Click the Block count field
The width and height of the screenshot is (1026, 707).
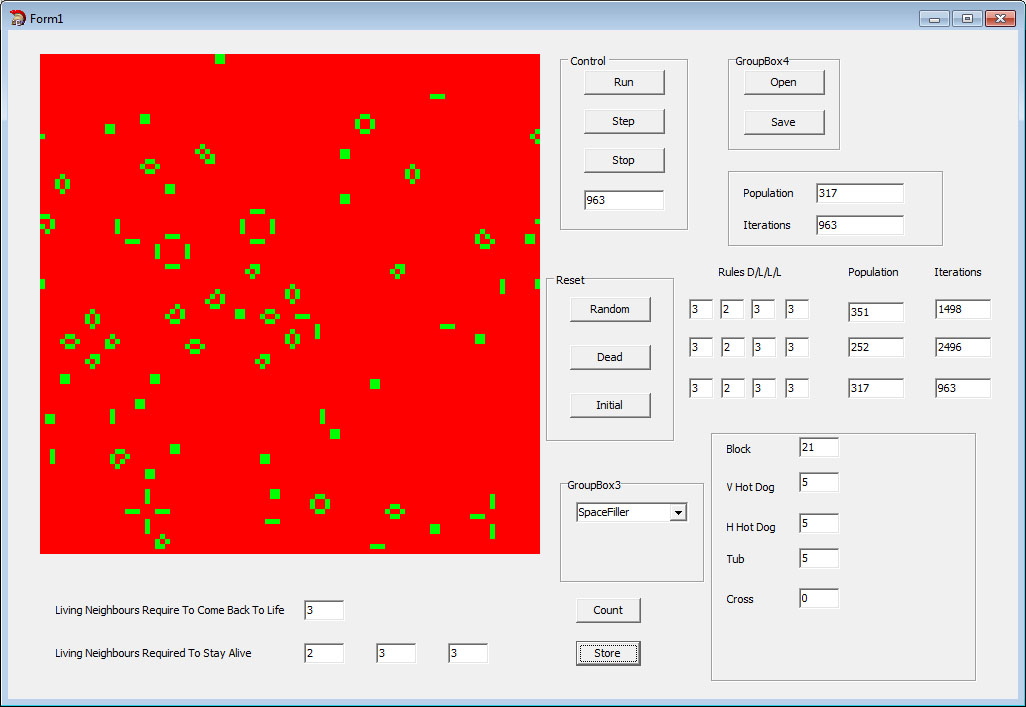tap(819, 447)
